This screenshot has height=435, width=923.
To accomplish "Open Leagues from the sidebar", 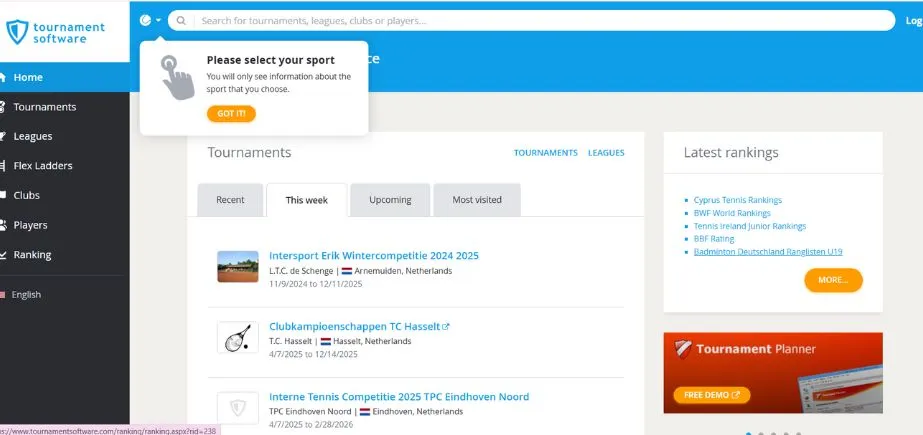I will (x=33, y=136).
